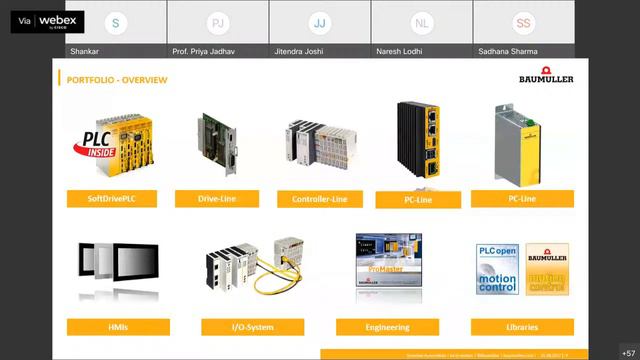Click the ProMaster software screenshot image
The width and height of the screenshot is (640, 360).
pos(389,260)
